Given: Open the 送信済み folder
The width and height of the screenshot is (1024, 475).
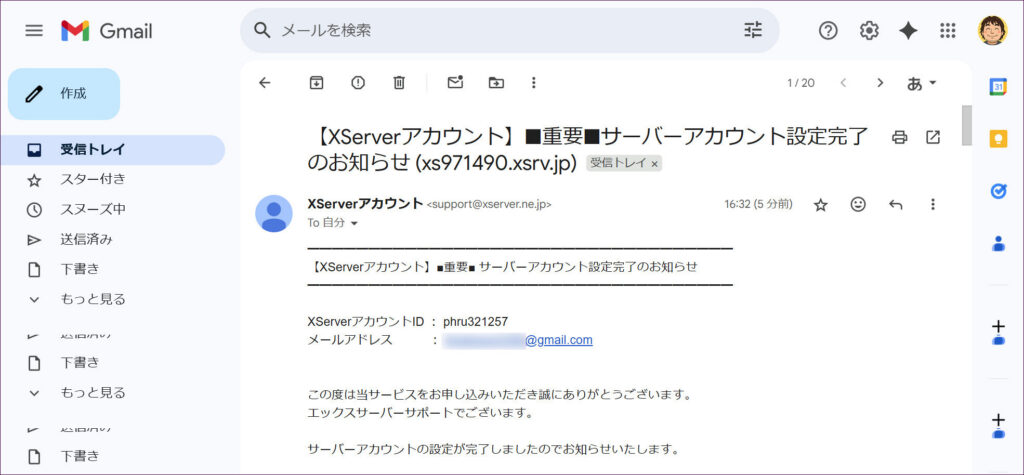Looking at the screenshot, I should (86, 239).
